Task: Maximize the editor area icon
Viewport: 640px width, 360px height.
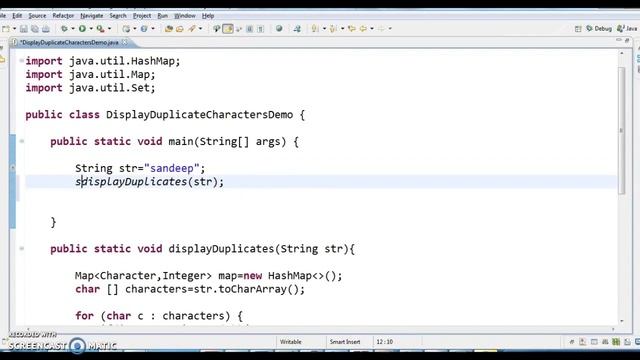Action: (x=627, y=40)
